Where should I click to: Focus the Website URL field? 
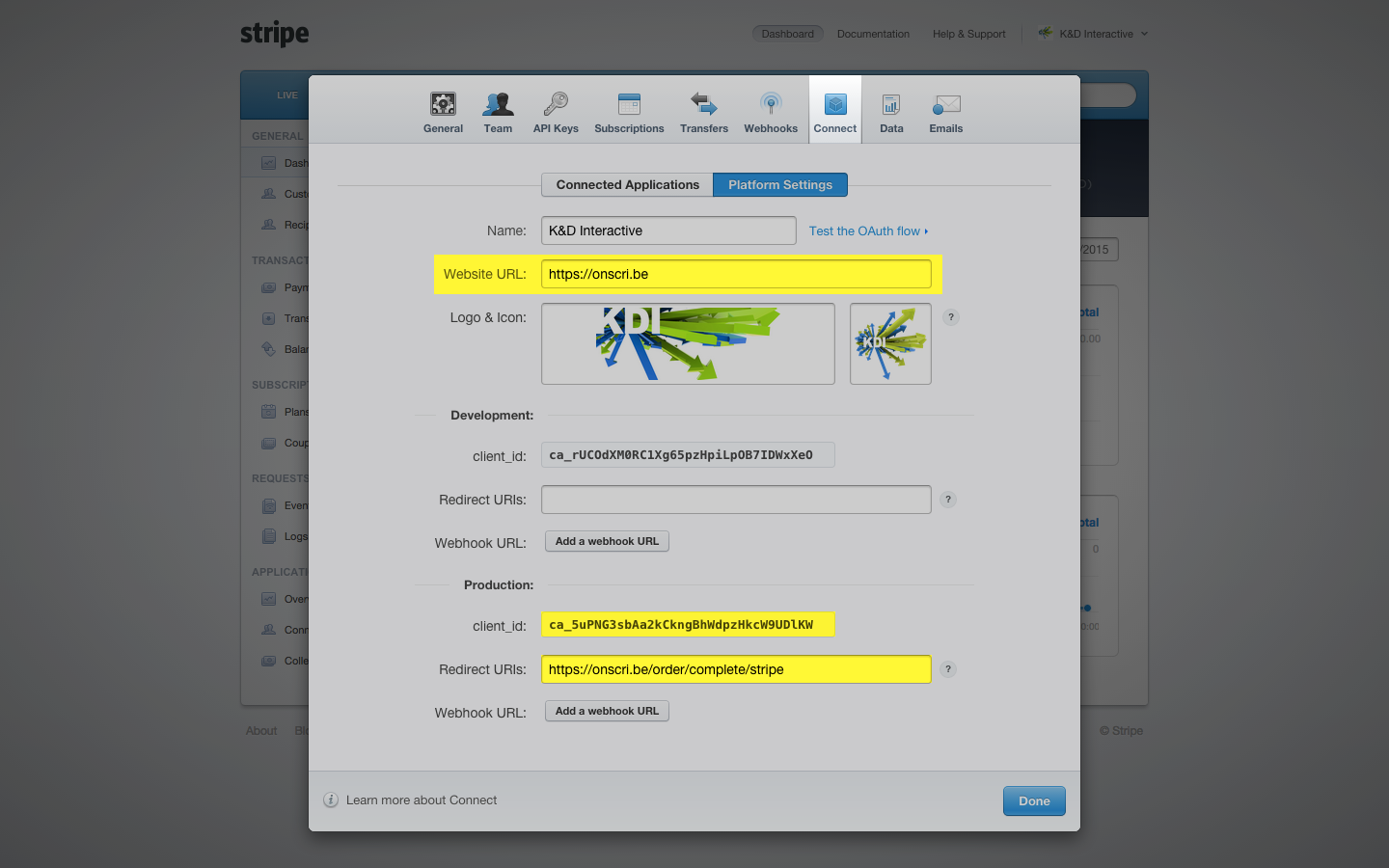736,274
